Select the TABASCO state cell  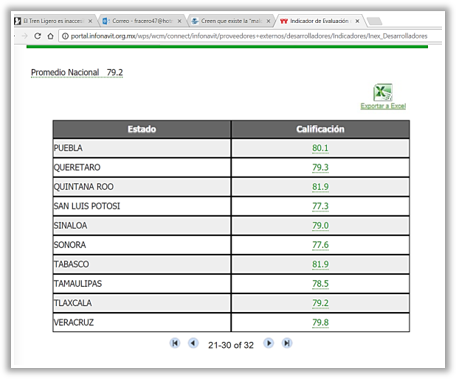(142, 264)
